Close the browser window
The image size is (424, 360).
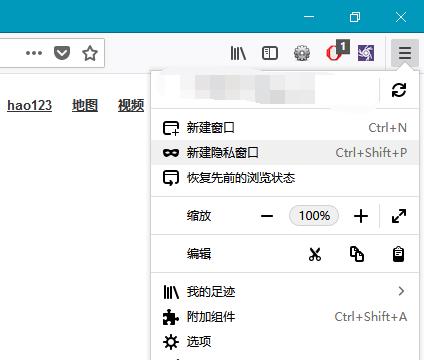tap(401, 17)
